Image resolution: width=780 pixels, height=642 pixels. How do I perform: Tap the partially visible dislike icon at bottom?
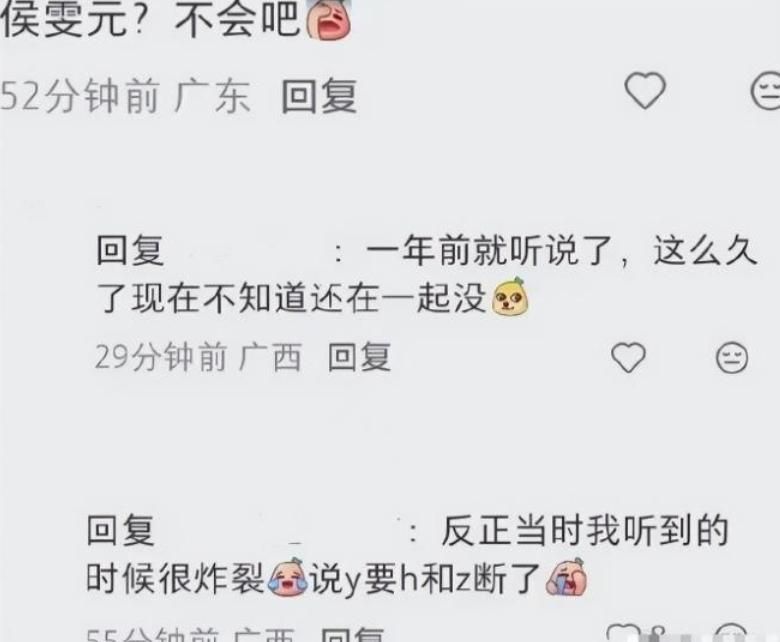[730, 632]
